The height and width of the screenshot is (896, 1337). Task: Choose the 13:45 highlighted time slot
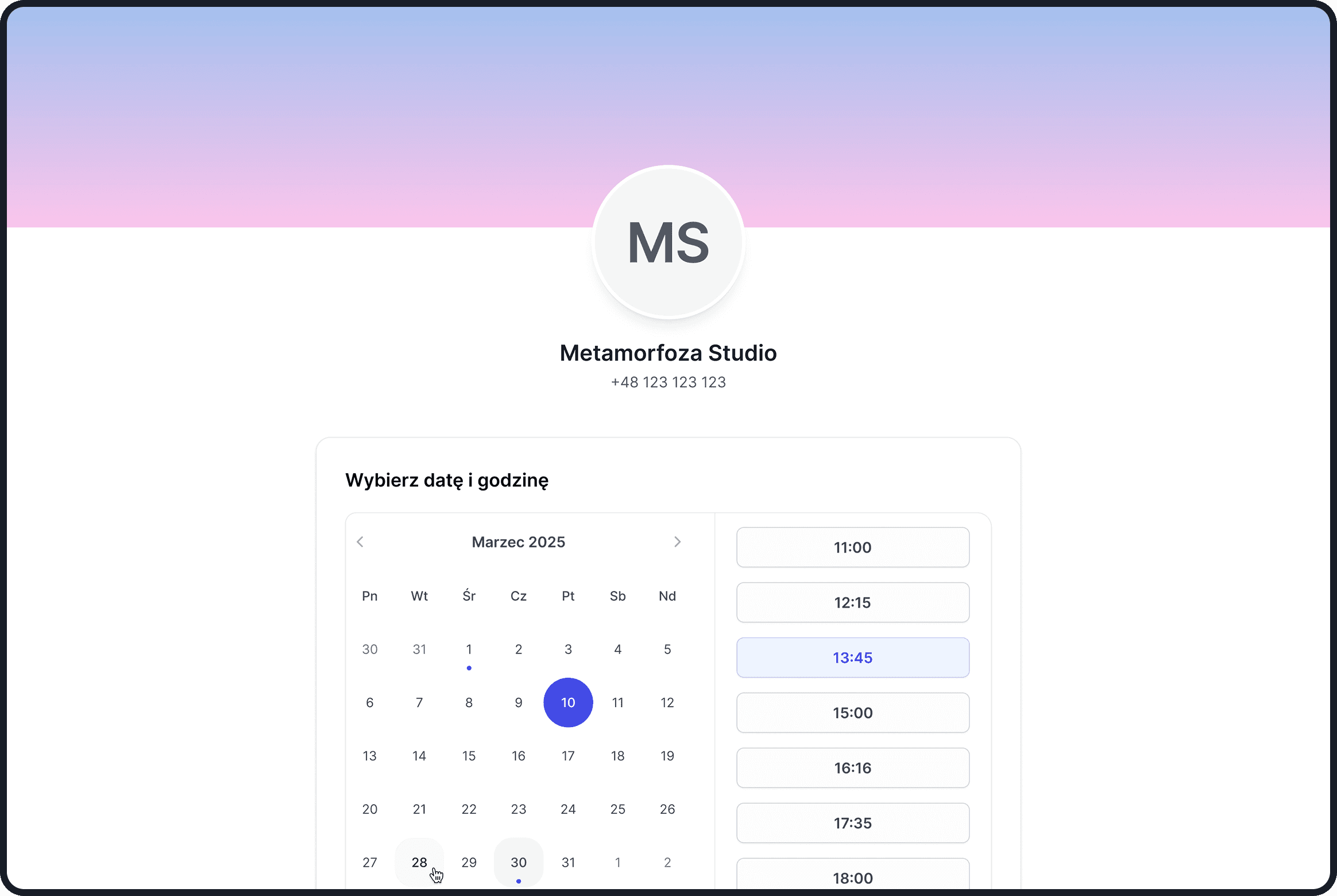click(x=853, y=658)
